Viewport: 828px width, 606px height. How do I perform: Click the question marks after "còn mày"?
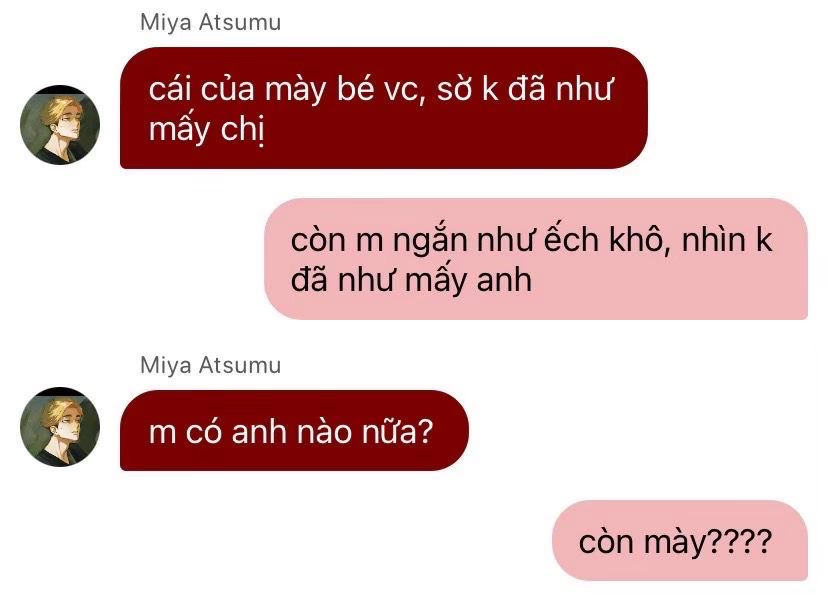pyautogui.click(x=739, y=541)
